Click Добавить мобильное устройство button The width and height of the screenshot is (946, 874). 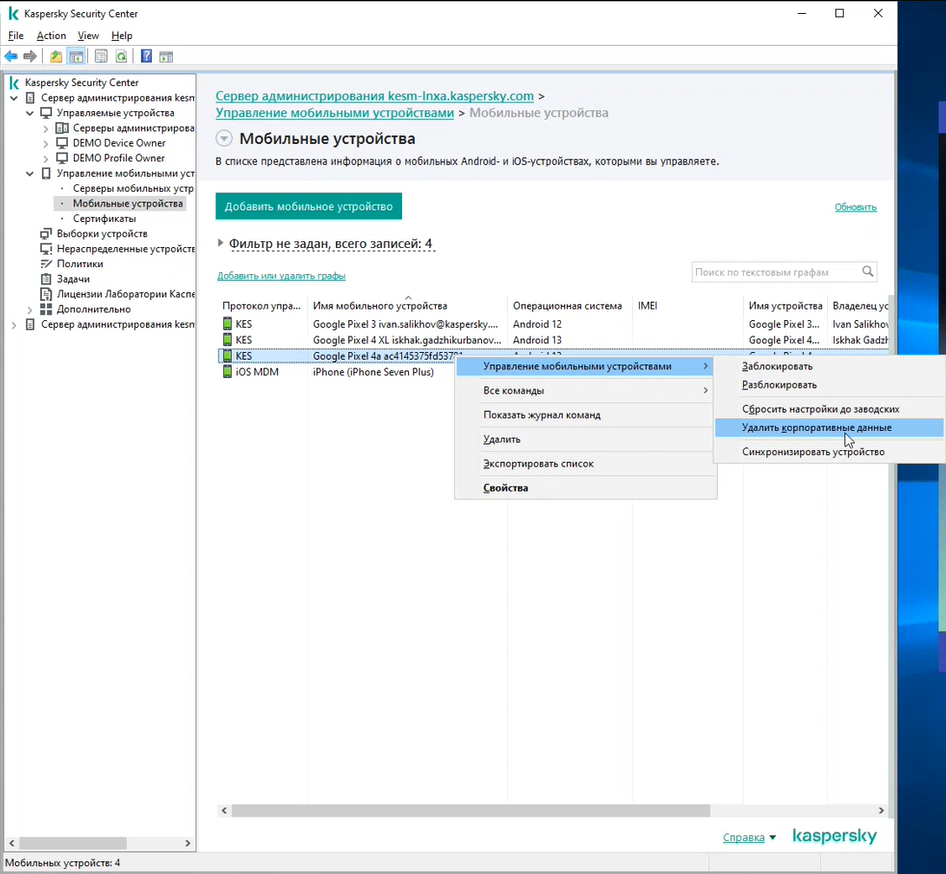(308, 206)
